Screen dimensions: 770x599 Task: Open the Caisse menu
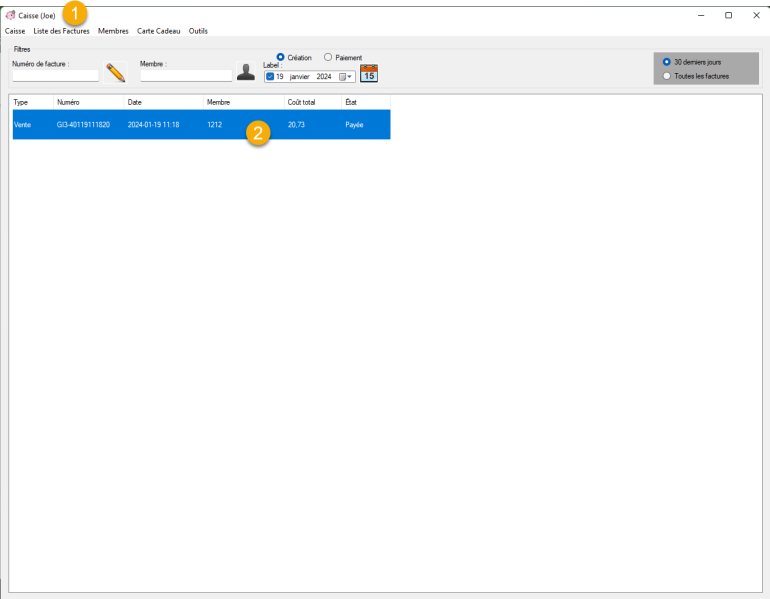tap(15, 31)
